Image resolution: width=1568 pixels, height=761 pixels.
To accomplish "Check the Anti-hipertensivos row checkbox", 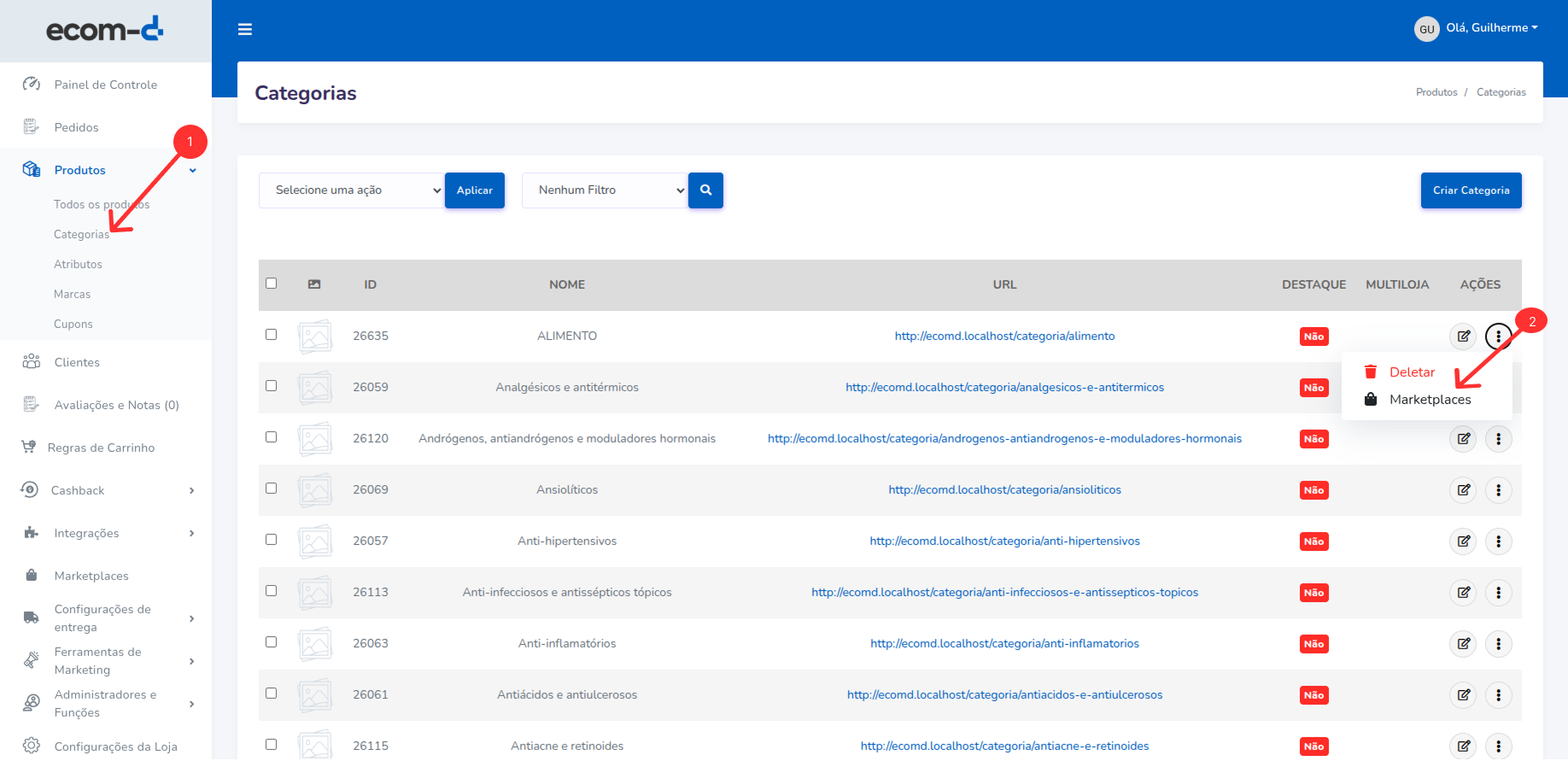I will tap(271, 540).
